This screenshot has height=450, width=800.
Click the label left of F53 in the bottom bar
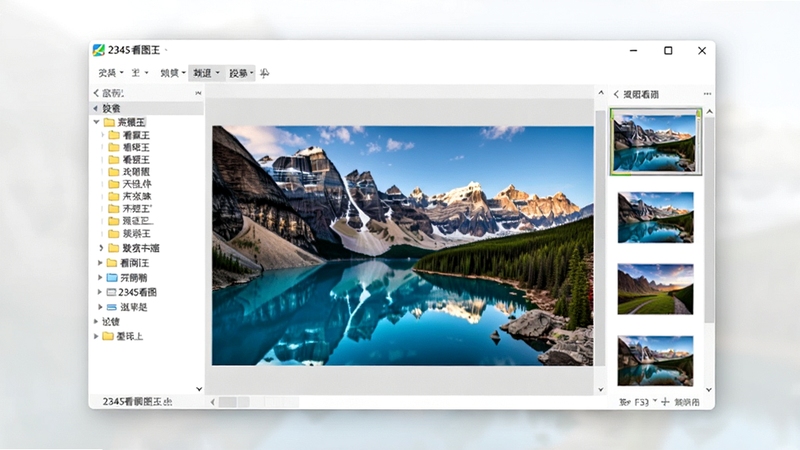coord(624,402)
